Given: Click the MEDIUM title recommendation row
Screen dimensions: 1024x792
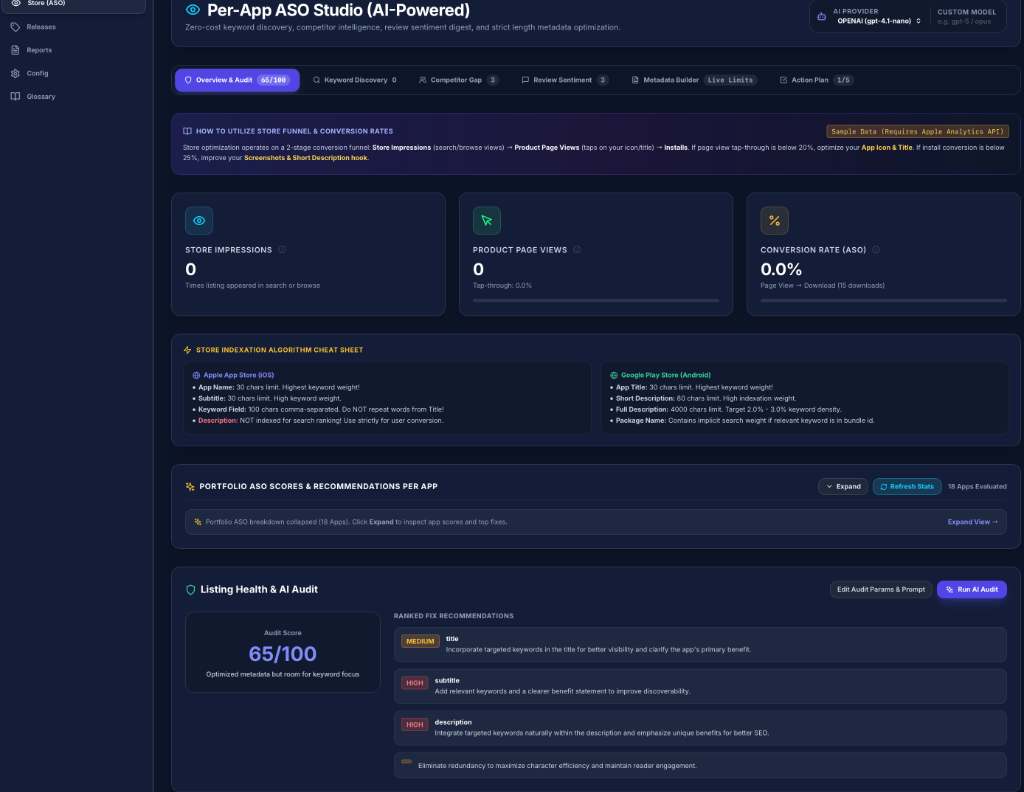Looking at the screenshot, I should coord(700,644).
